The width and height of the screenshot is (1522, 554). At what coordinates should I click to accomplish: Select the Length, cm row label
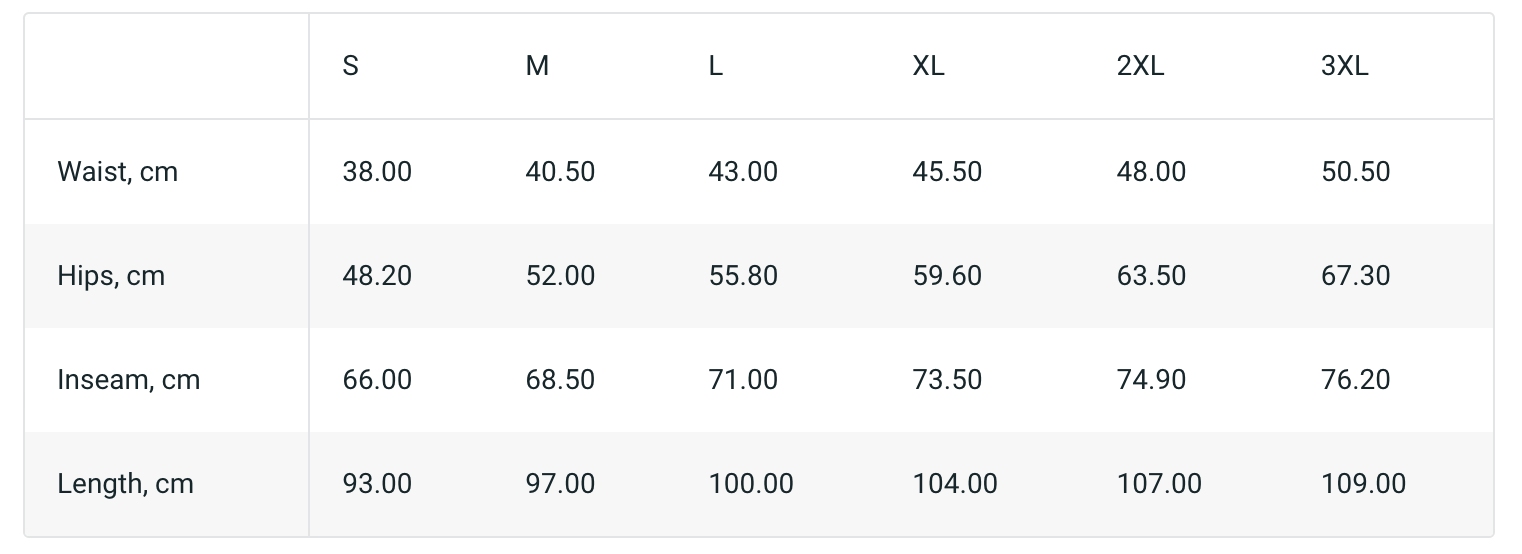click(x=125, y=484)
